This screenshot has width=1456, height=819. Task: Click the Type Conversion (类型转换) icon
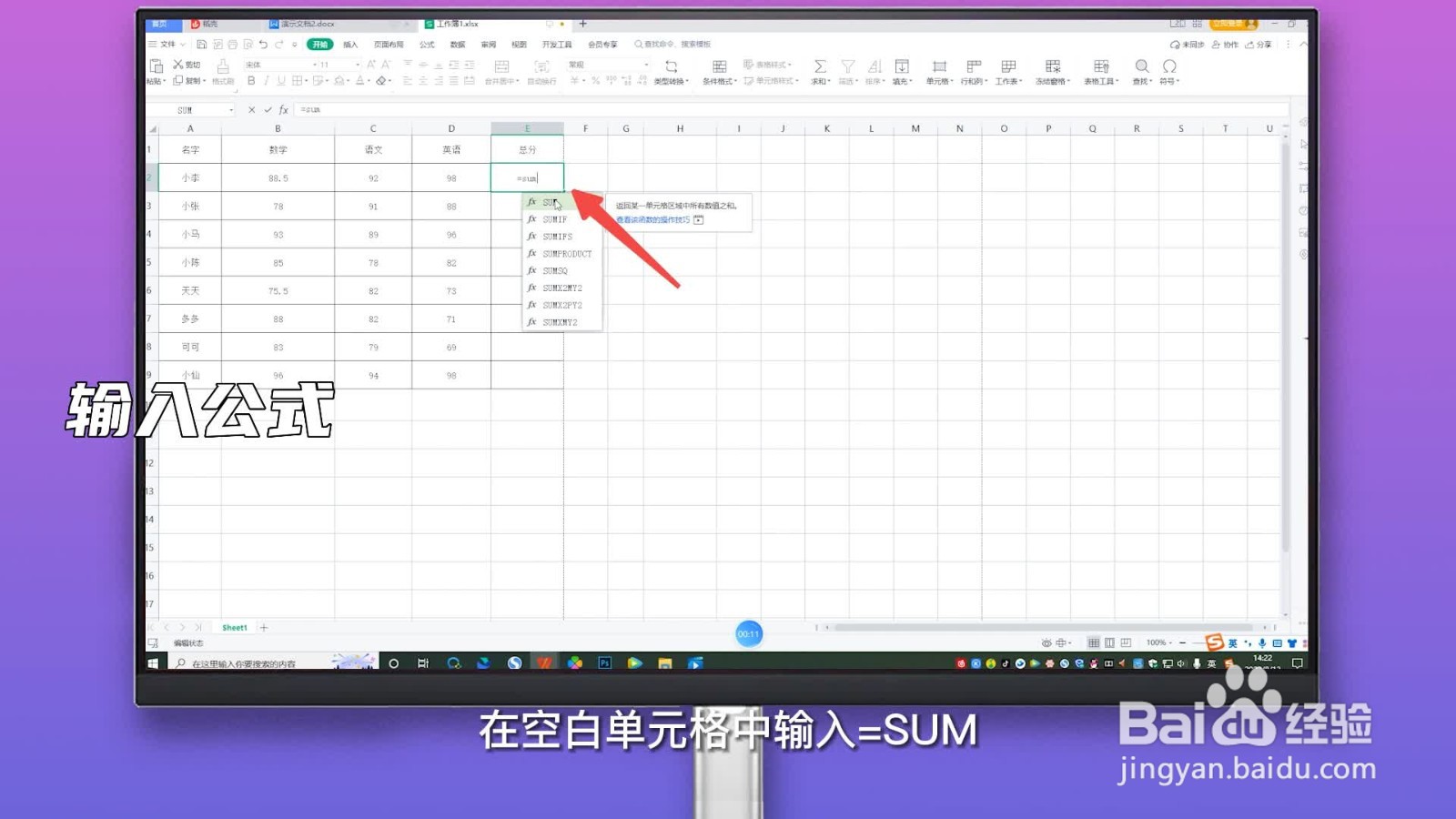coord(671,66)
